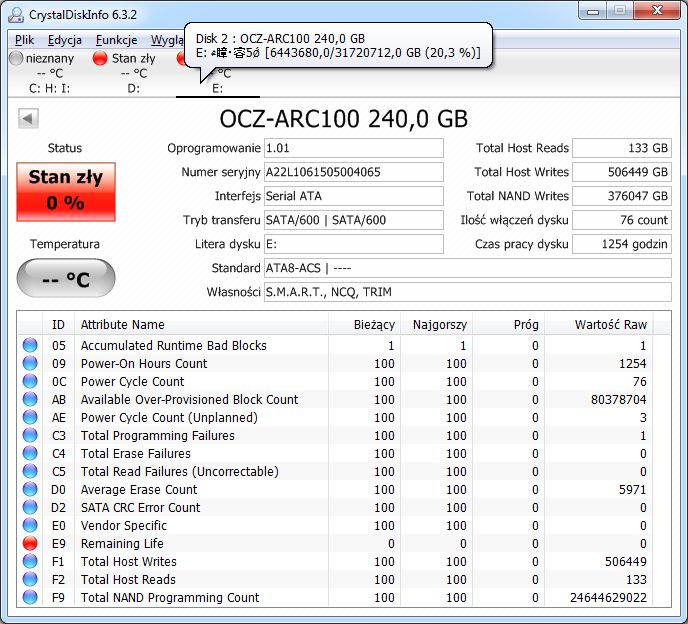Image resolution: width=688 pixels, height=624 pixels.
Task: Click blue orb beside SATA CRC Error Count
Action: click(x=30, y=507)
